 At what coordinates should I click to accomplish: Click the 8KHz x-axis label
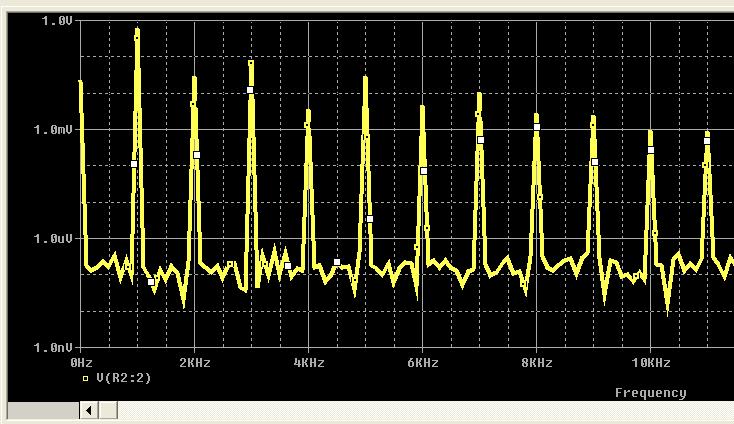537,363
